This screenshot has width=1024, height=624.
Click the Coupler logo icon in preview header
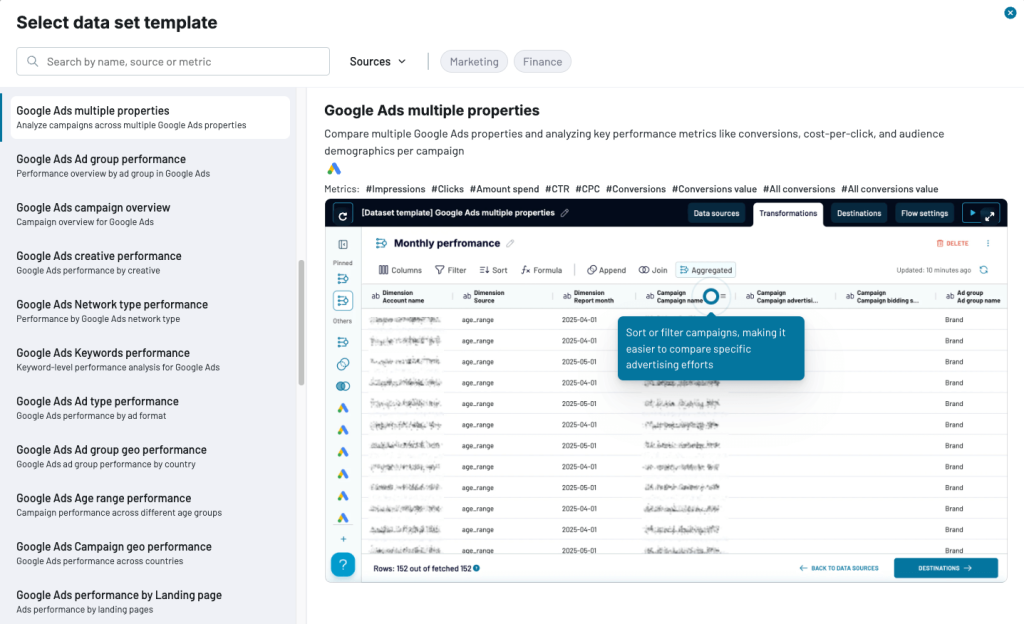tap(343, 213)
